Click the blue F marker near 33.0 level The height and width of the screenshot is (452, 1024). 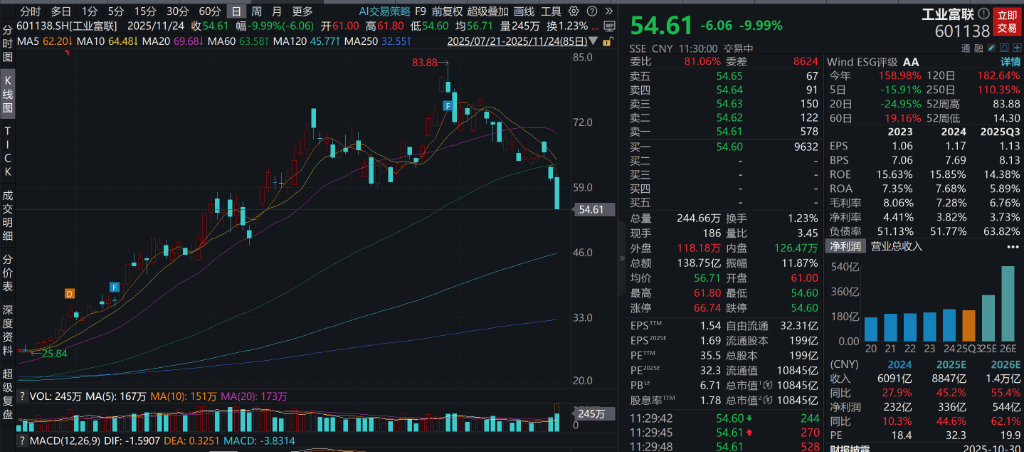[114, 287]
